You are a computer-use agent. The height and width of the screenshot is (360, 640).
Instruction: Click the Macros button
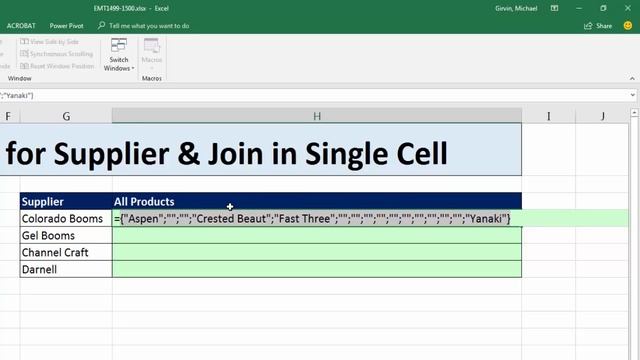tap(151, 55)
